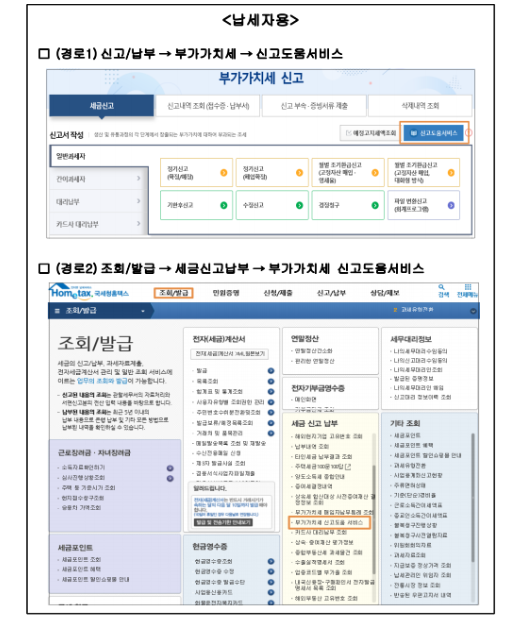Click arrow icon next to 현금영수증 수정
Image resolution: width=522 pixels, height=624 pixels.
271,571
